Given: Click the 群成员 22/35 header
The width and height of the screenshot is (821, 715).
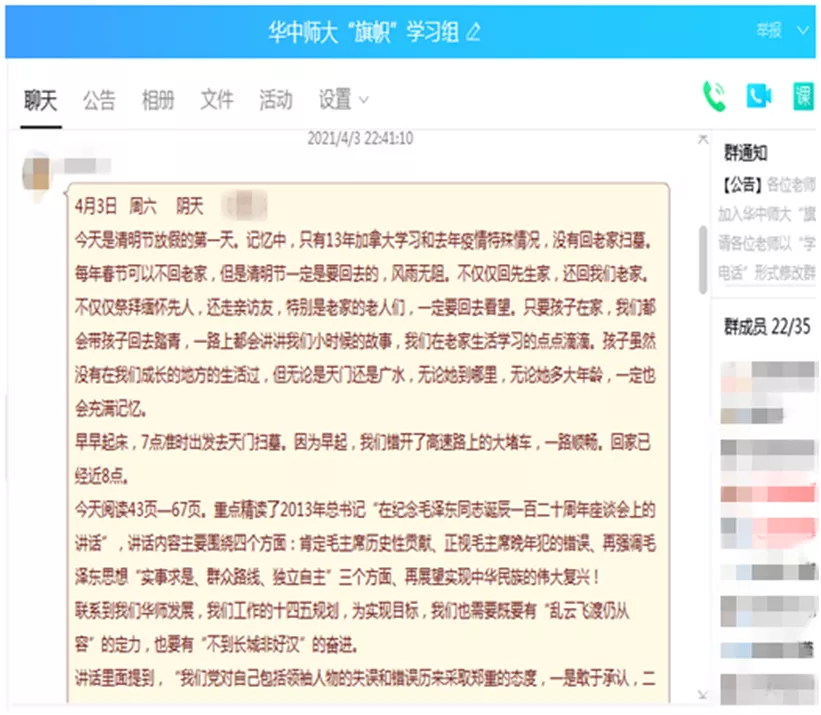Looking at the screenshot, I should (768, 326).
